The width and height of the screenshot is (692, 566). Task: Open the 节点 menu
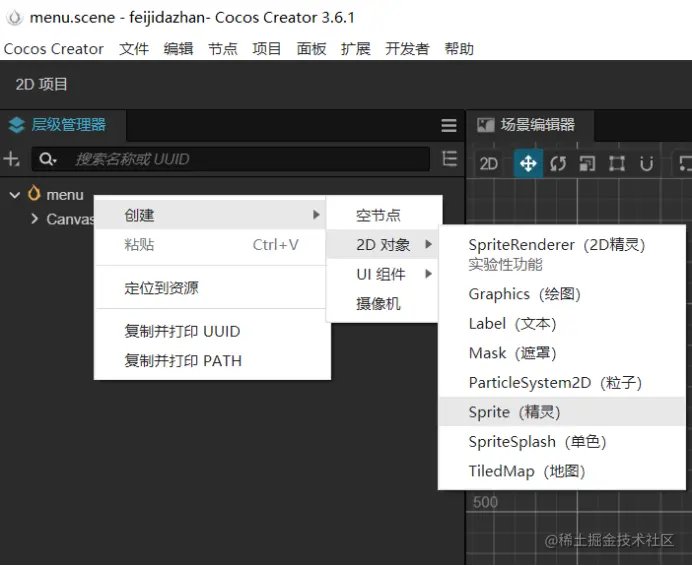coord(223,49)
